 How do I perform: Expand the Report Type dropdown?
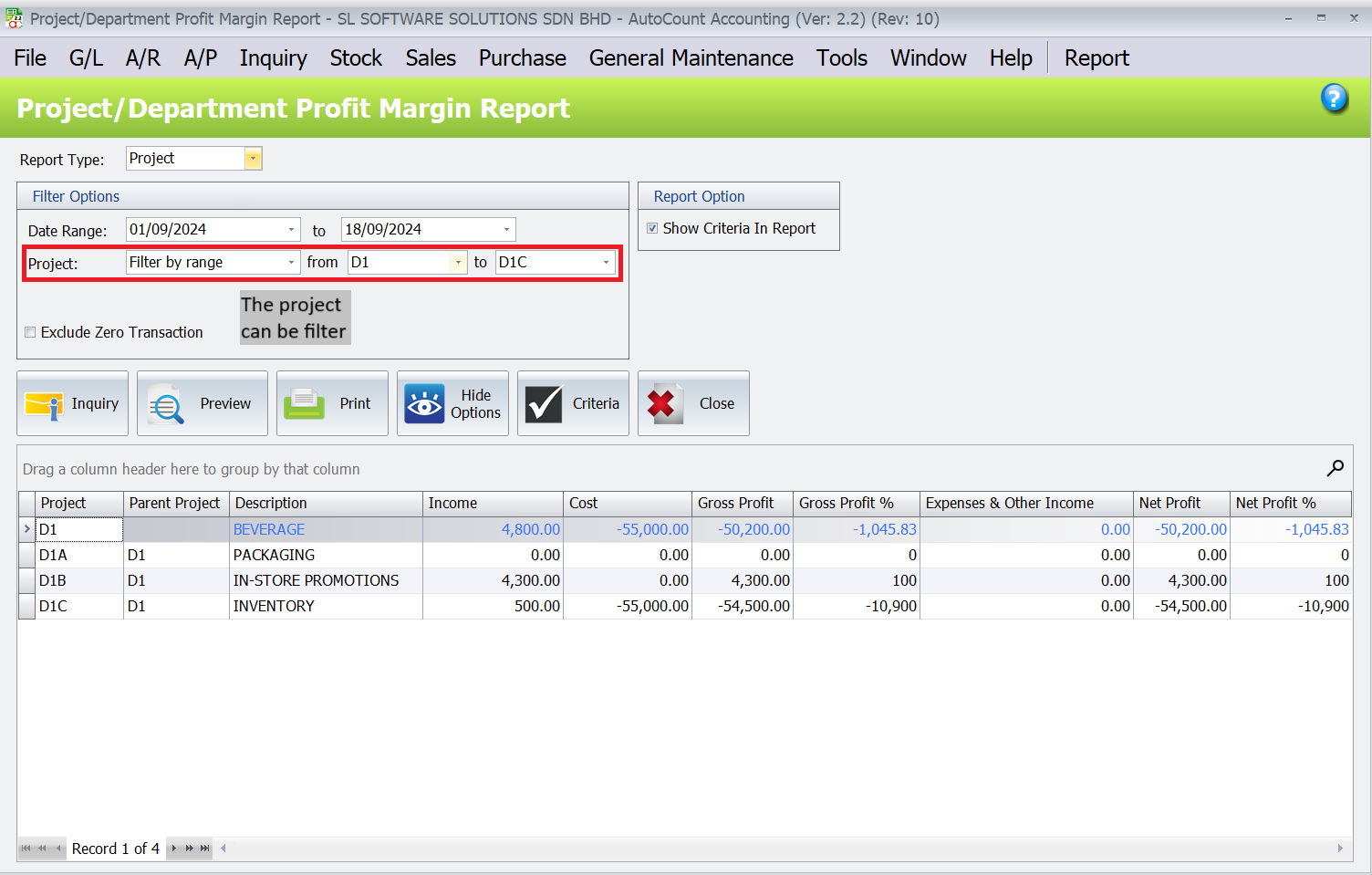[253, 159]
